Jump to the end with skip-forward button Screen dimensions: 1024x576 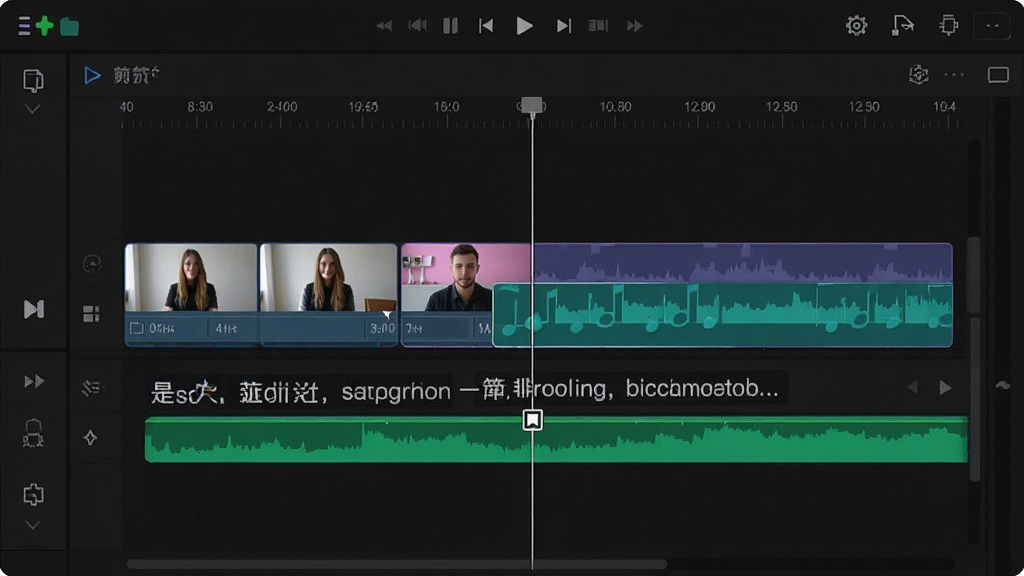(x=564, y=26)
